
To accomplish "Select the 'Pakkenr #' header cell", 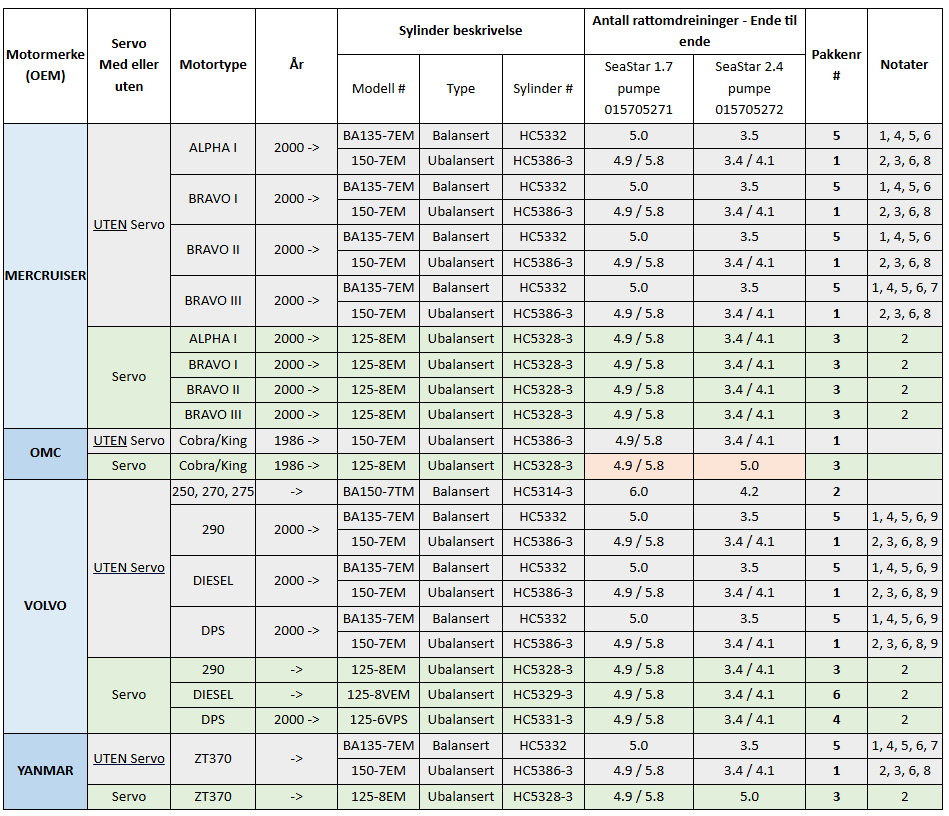I will 836,65.
